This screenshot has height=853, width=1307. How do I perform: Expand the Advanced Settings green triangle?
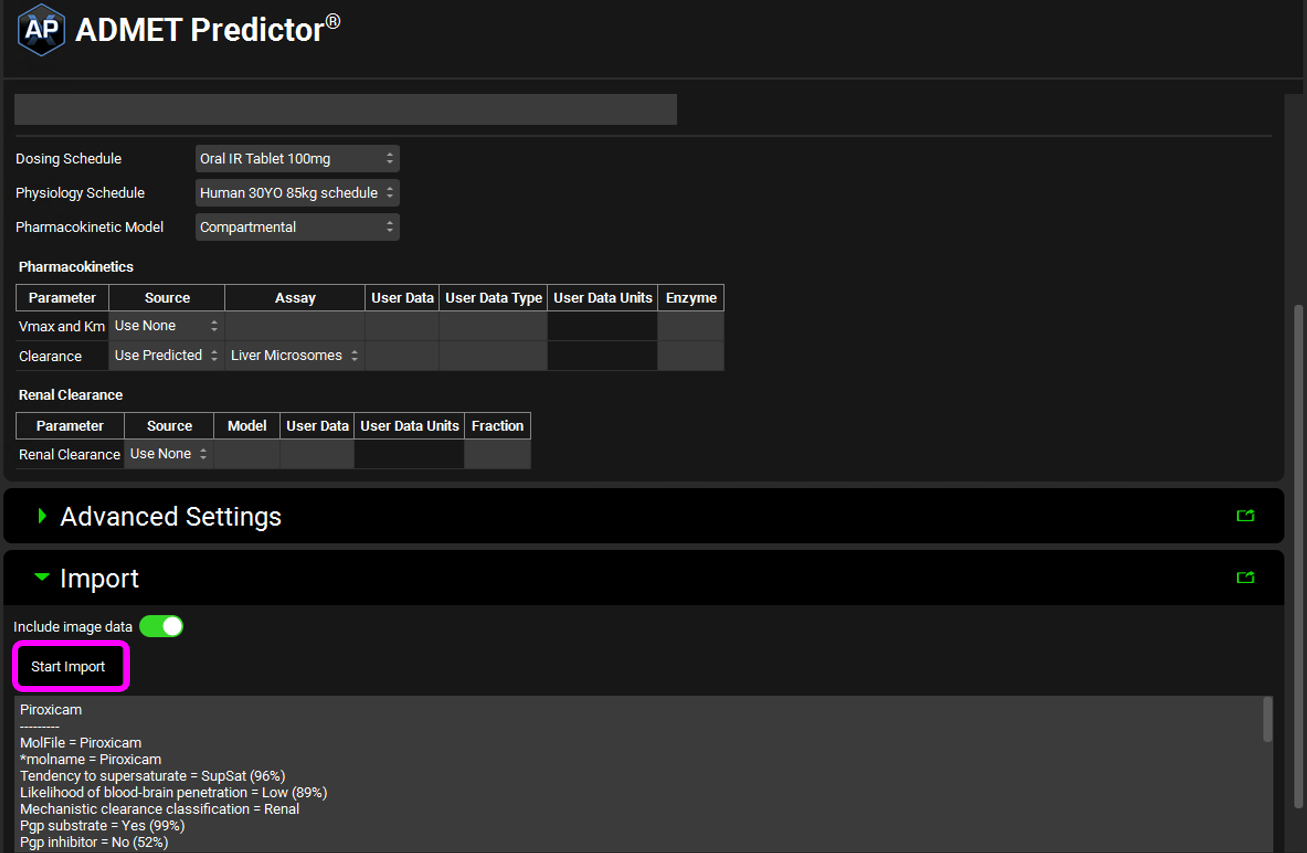point(42,516)
